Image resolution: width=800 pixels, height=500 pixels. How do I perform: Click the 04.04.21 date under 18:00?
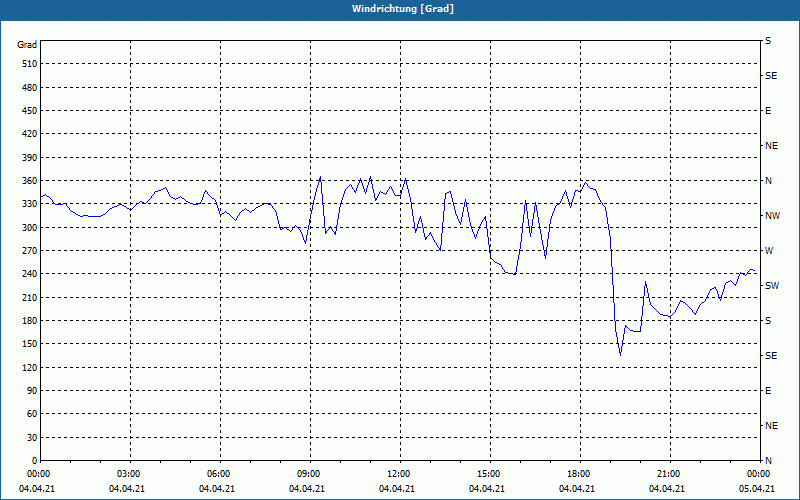click(577, 489)
